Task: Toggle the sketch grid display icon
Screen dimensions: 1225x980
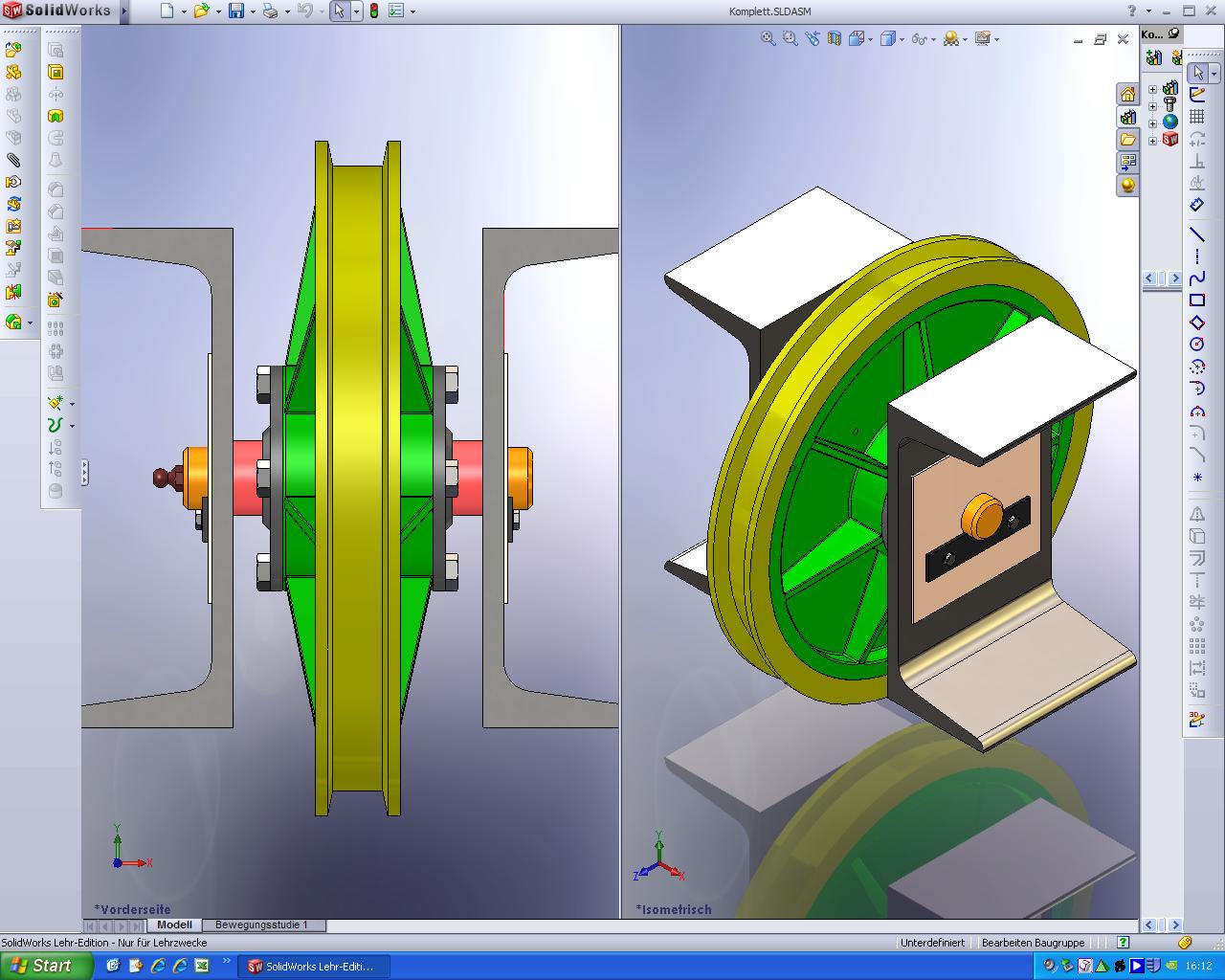Action: tap(1196, 117)
